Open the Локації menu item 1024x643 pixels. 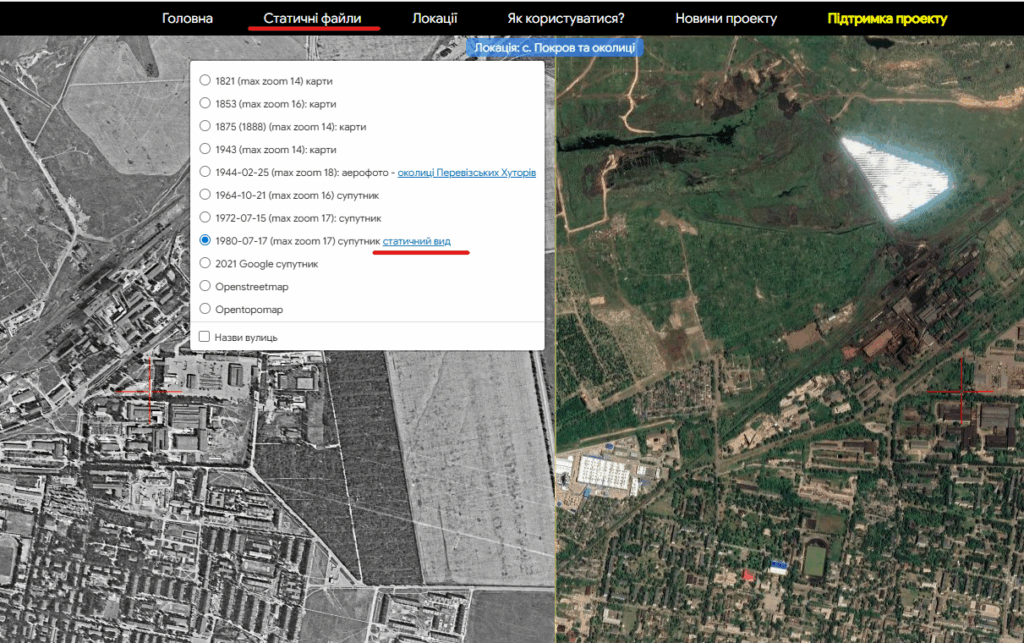point(434,18)
